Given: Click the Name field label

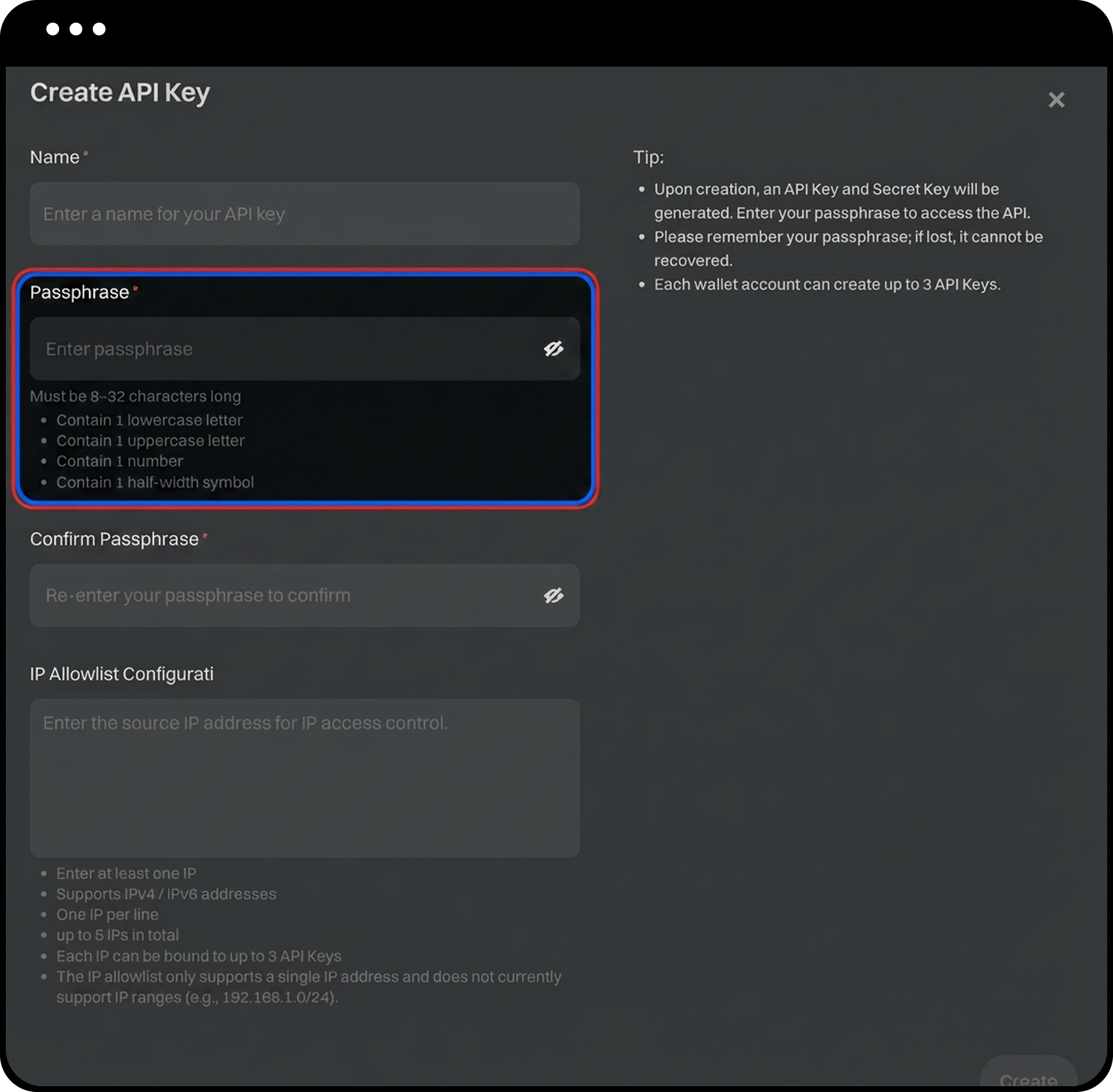Looking at the screenshot, I should (x=54, y=157).
